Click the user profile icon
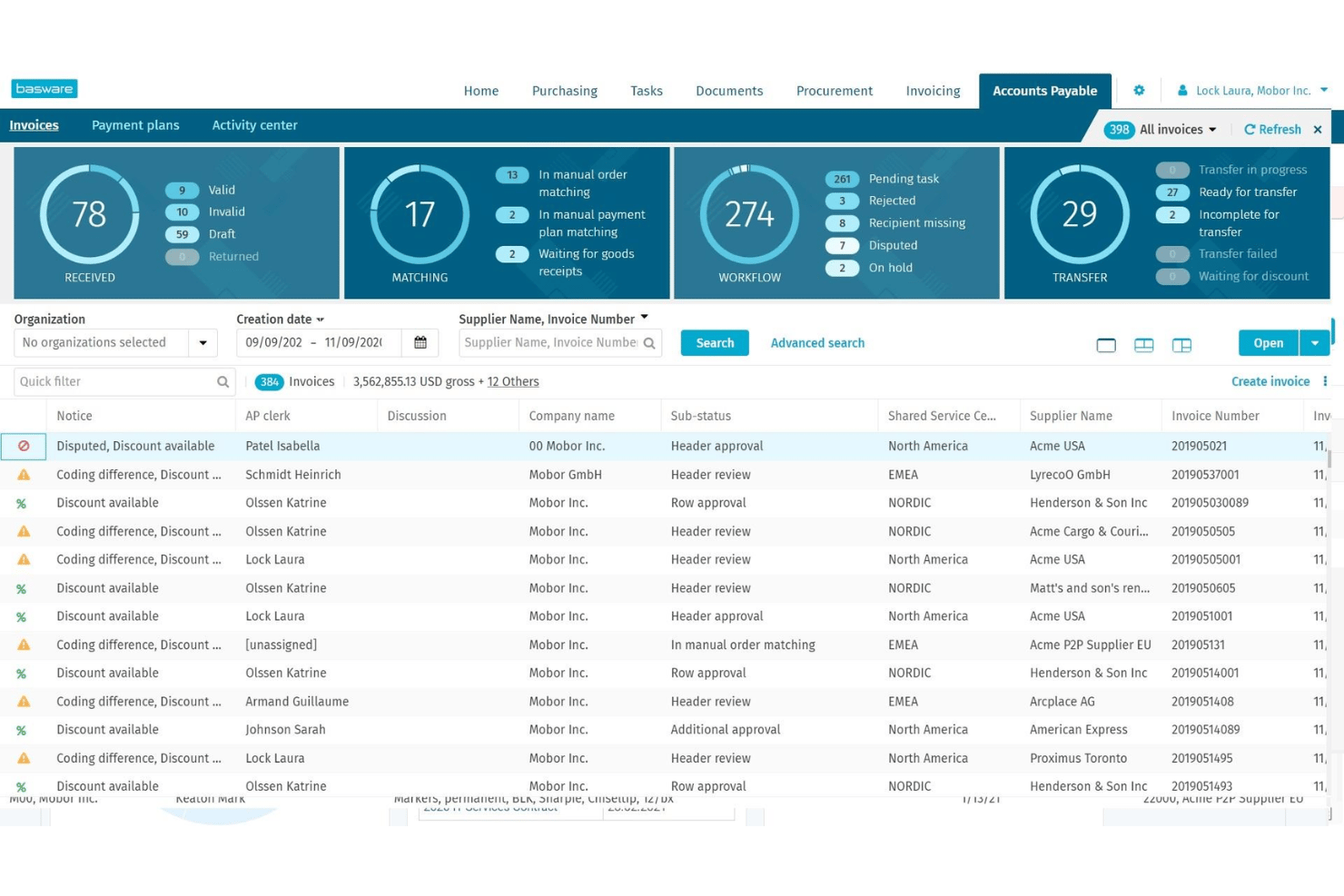1344x896 pixels. (x=1182, y=90)
